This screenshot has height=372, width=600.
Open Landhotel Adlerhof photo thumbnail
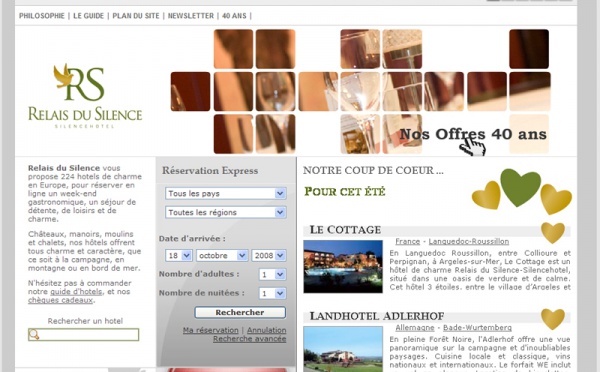(x=343, y=349)
